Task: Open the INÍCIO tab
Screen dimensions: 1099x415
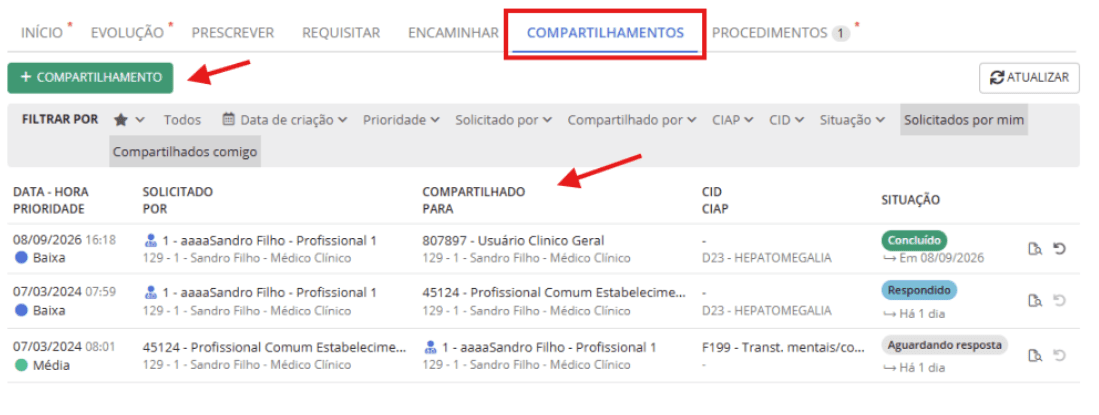Action: pos(42,32)
